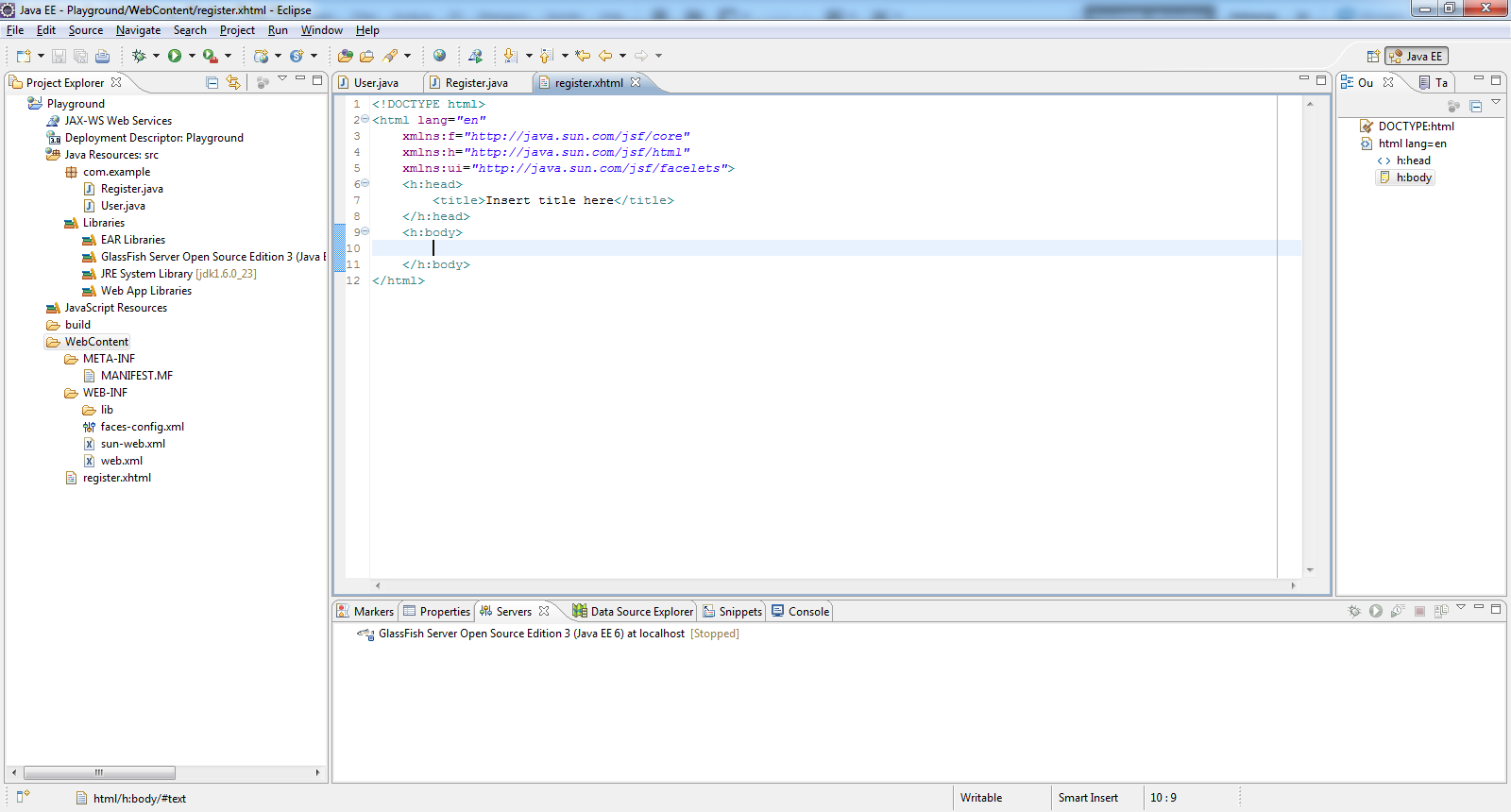Select the WebContent folder in tree
Viewport: 1511px width, 812px height.
tap(88, 342)
